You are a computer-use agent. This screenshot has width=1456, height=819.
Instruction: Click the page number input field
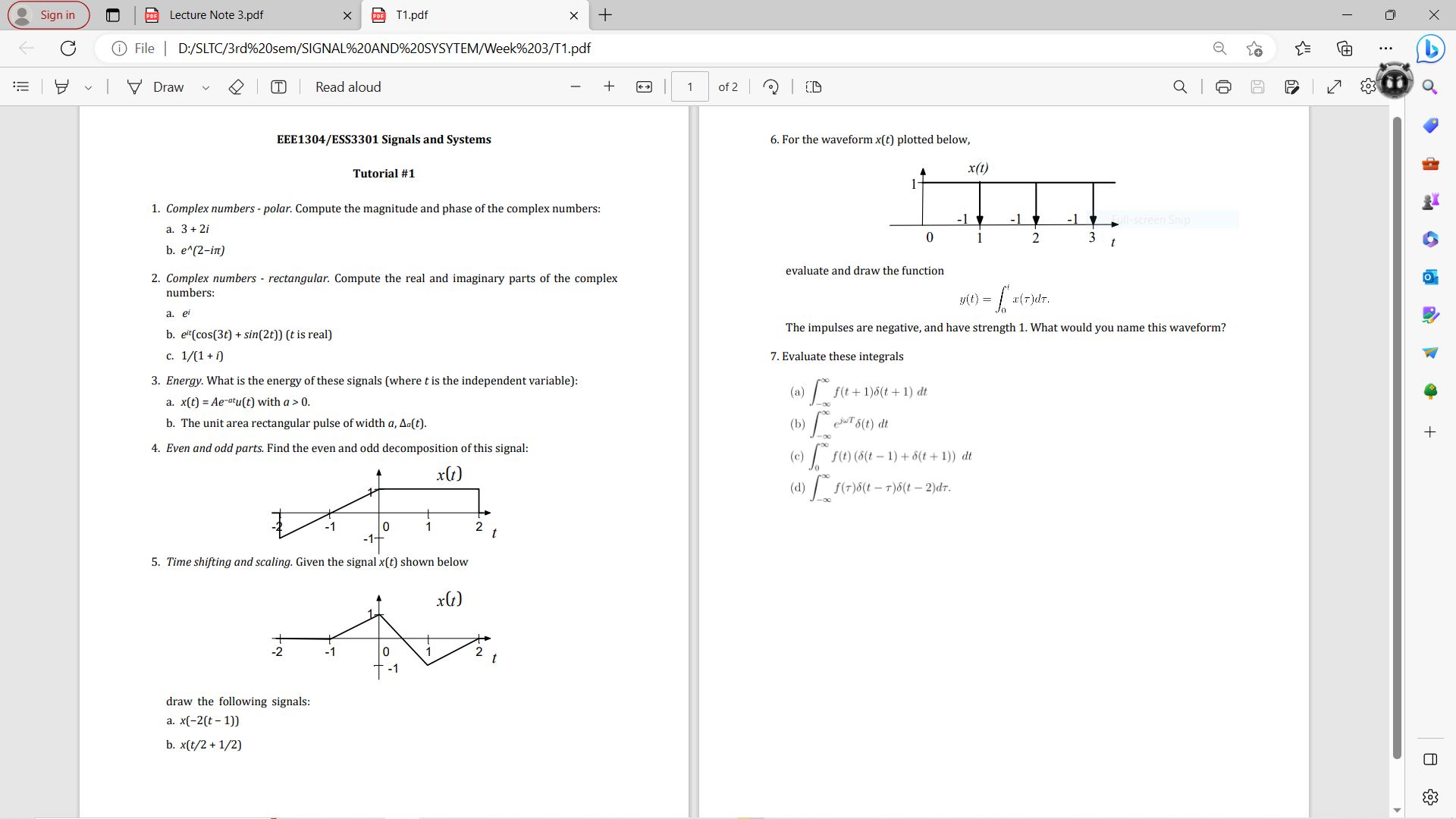(689, 86)
